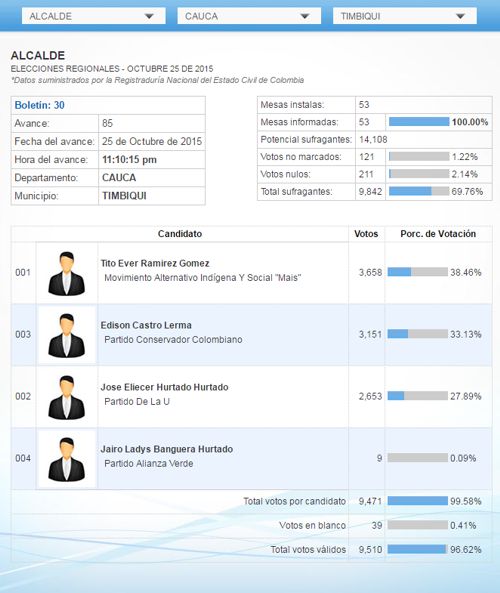
Task: Click the Departamento value CAUCA in table
Action: click(x=119, y=178)
